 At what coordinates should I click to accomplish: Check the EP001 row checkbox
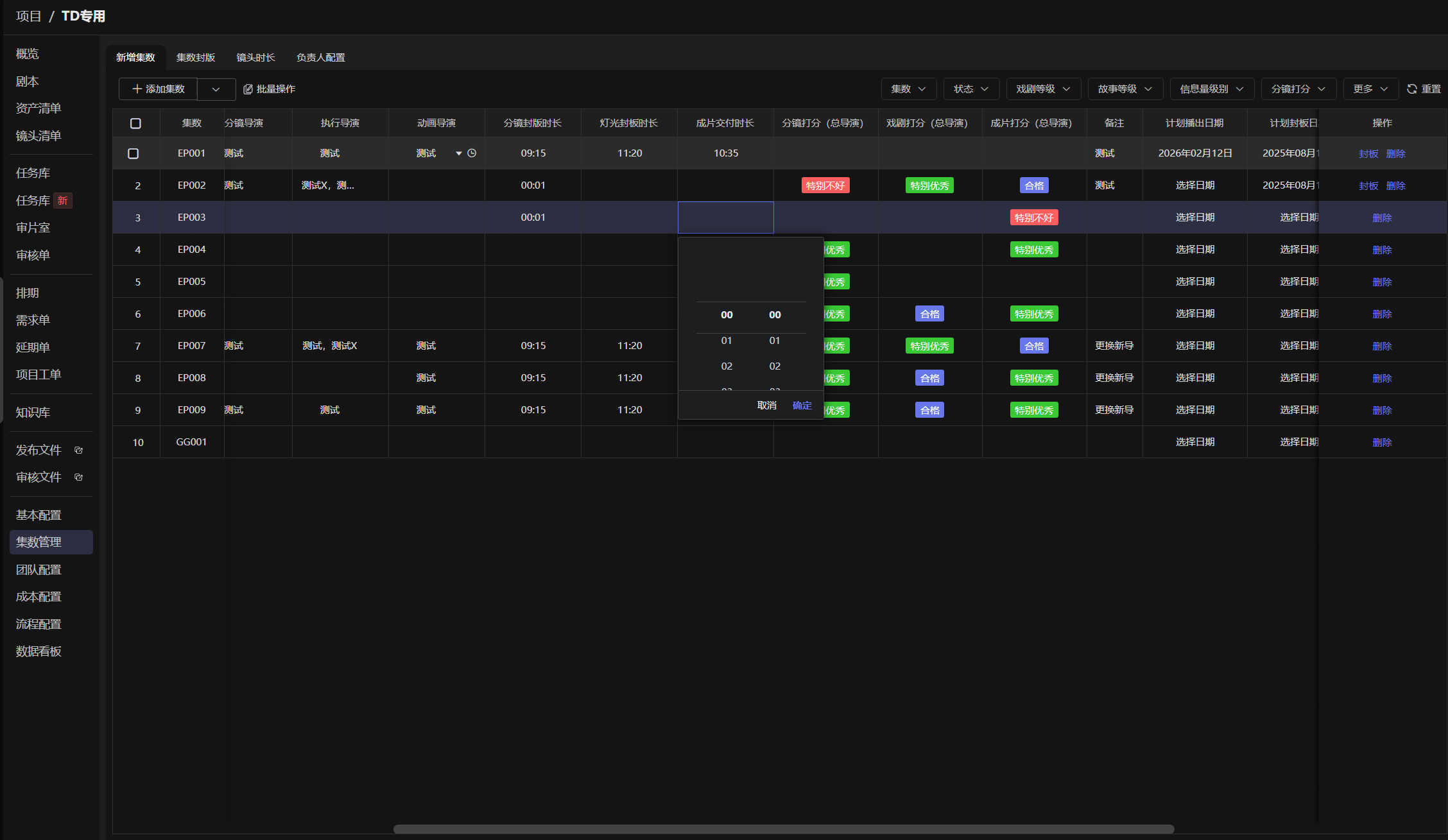click(x=134, y=153)
